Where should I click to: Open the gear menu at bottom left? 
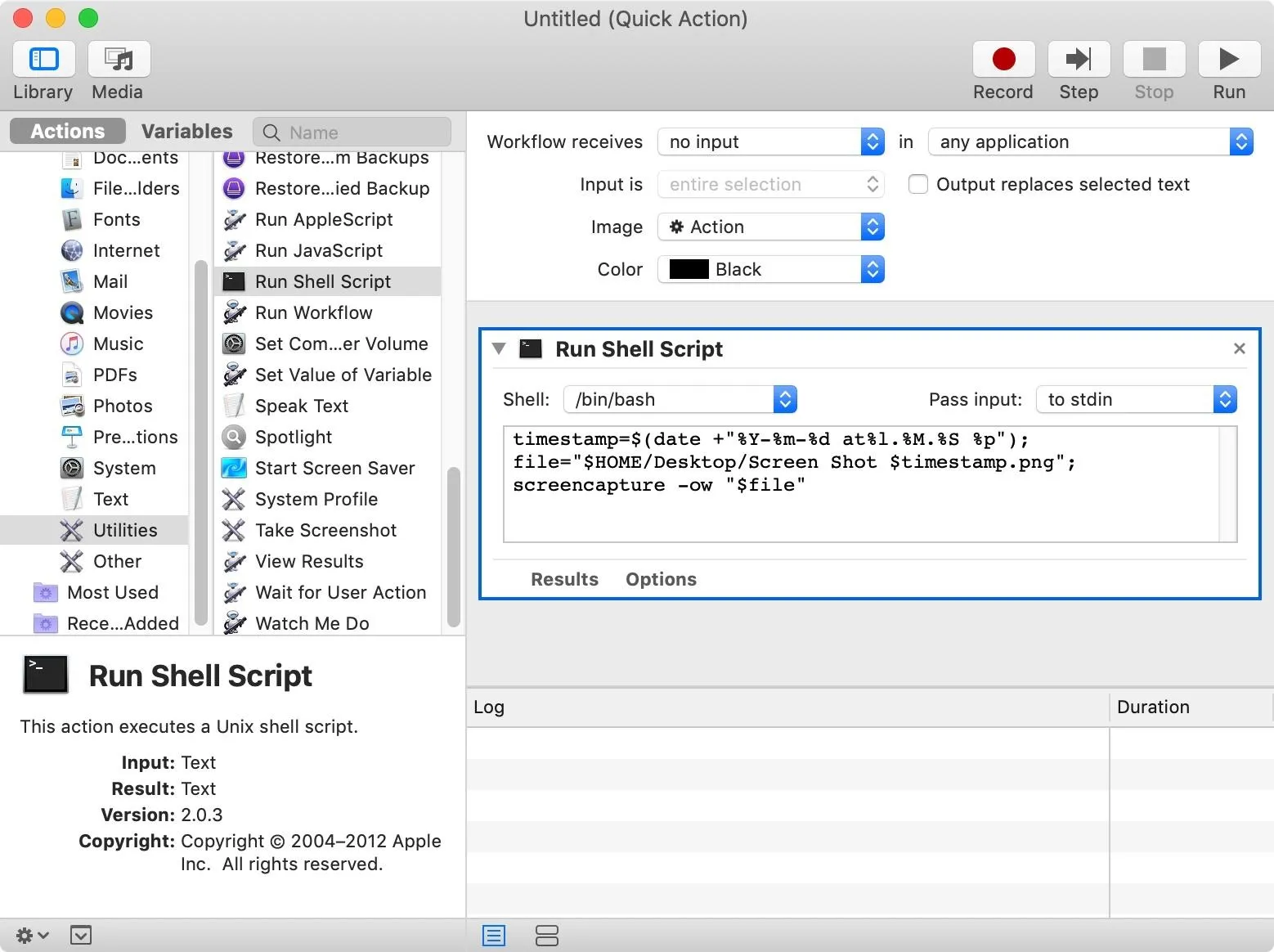click(x=33, y=935)
